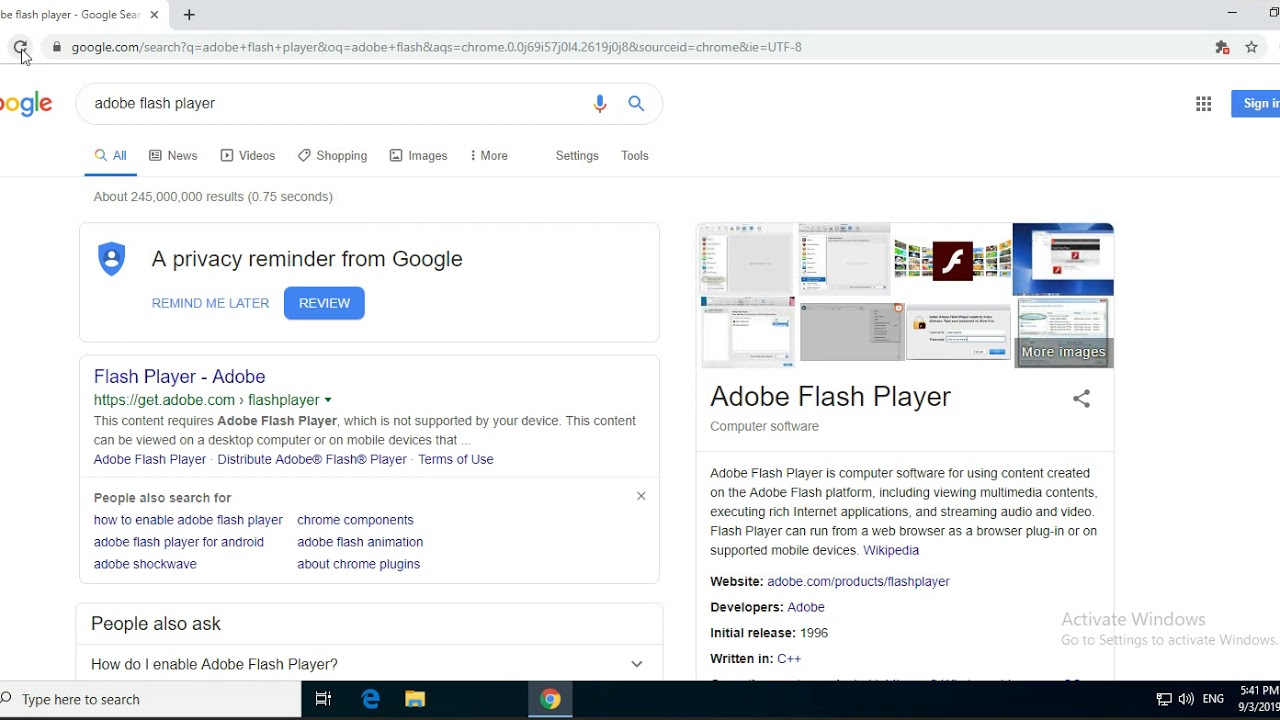This screenshot has width=1280, height=720.
Task: Click the REVIEW button in the privacy reminder
Action: coord(324,303)
